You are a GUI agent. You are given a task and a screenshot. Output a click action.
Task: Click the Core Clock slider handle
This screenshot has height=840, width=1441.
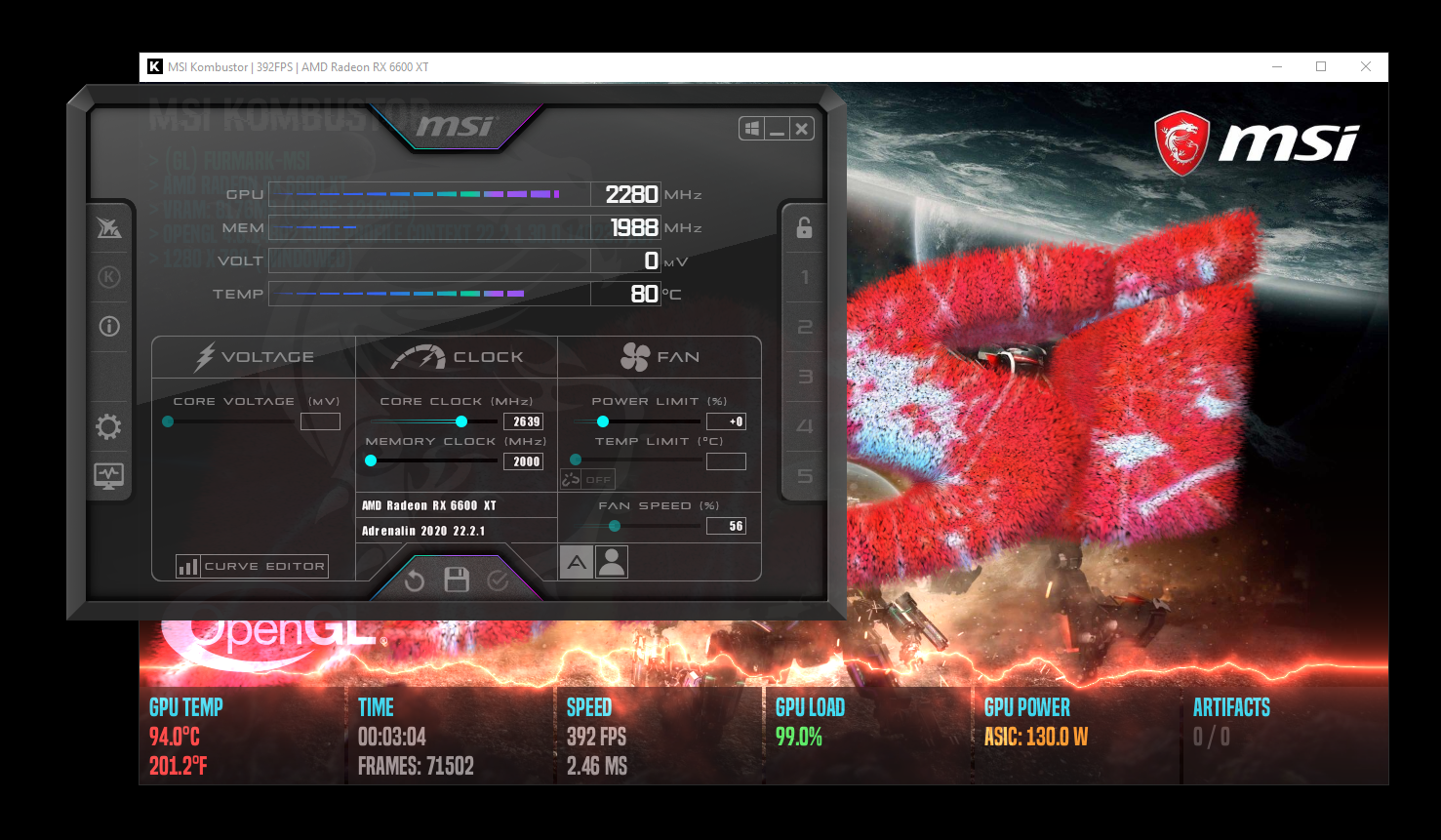(461, 421)
